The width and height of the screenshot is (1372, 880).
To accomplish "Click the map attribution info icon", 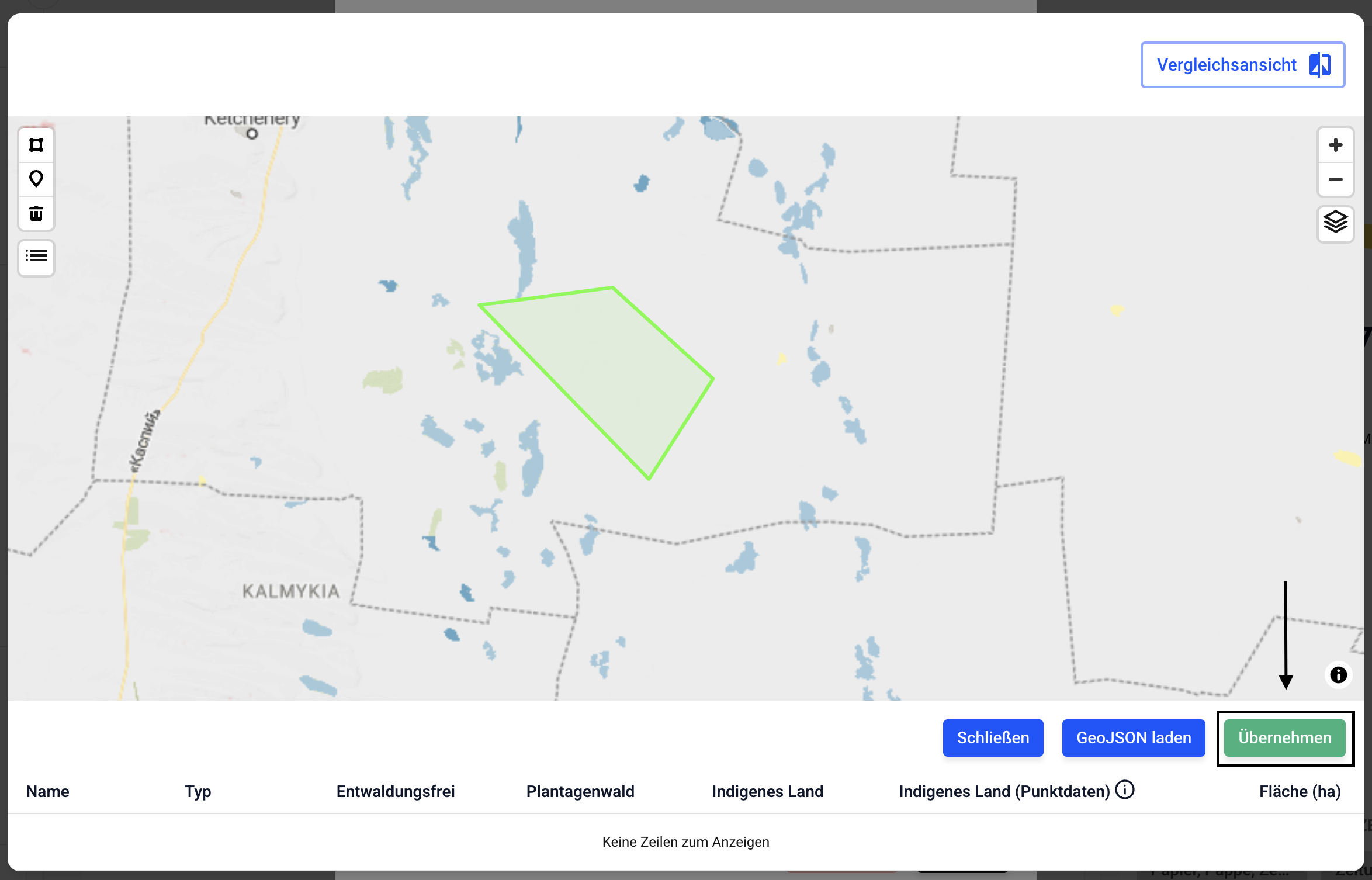I will pos(1338,675).
